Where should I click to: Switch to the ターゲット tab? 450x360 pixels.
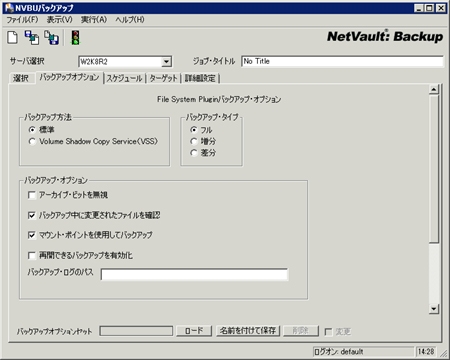tap(163, 78)
